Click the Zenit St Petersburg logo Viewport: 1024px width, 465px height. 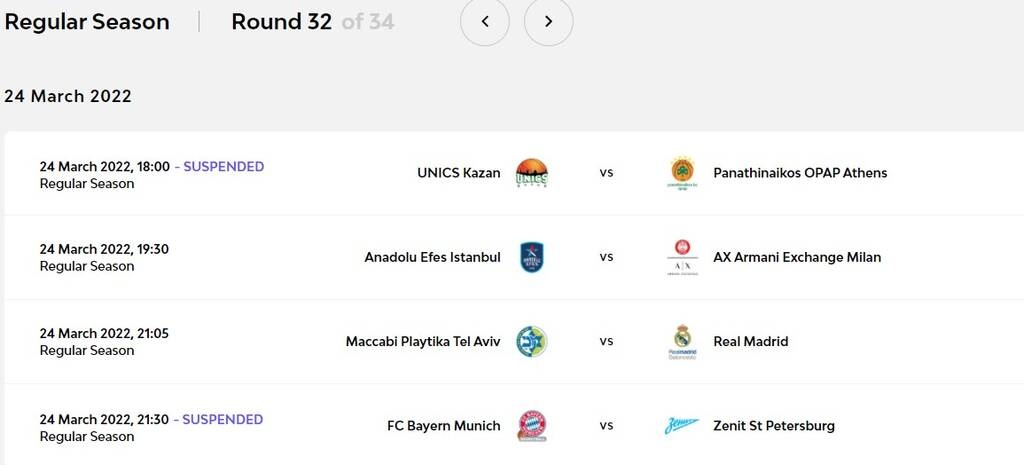(682, 426)
